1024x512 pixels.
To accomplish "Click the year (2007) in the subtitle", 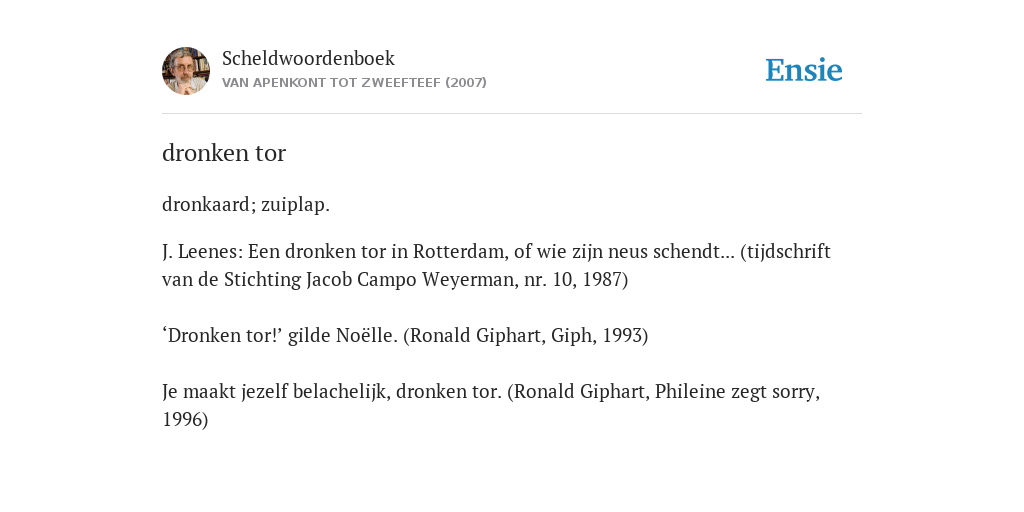I will tap(466, 83).
